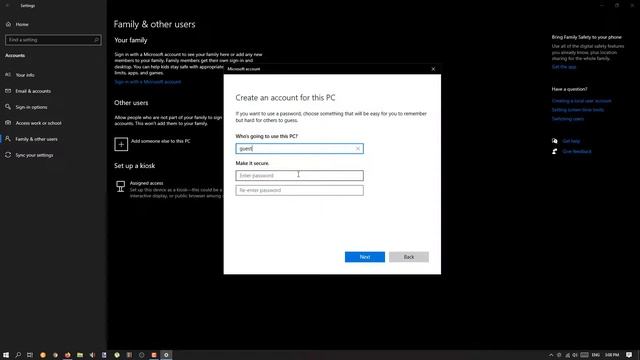Click the Your info person icon
640x360 pixels.
(x=8, y=75)
